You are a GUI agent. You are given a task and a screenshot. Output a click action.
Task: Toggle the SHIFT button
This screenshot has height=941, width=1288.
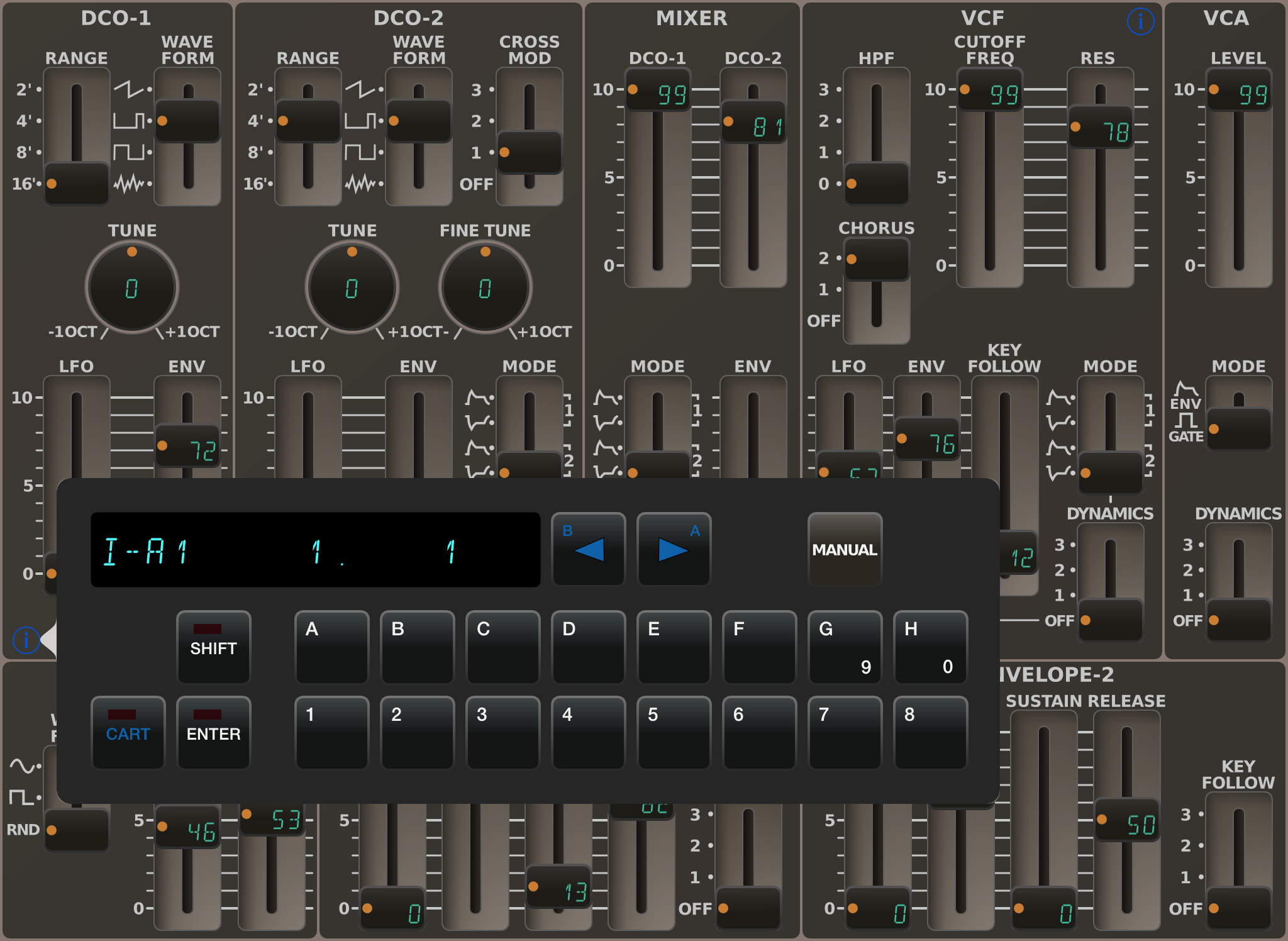[x=213, y=647]
